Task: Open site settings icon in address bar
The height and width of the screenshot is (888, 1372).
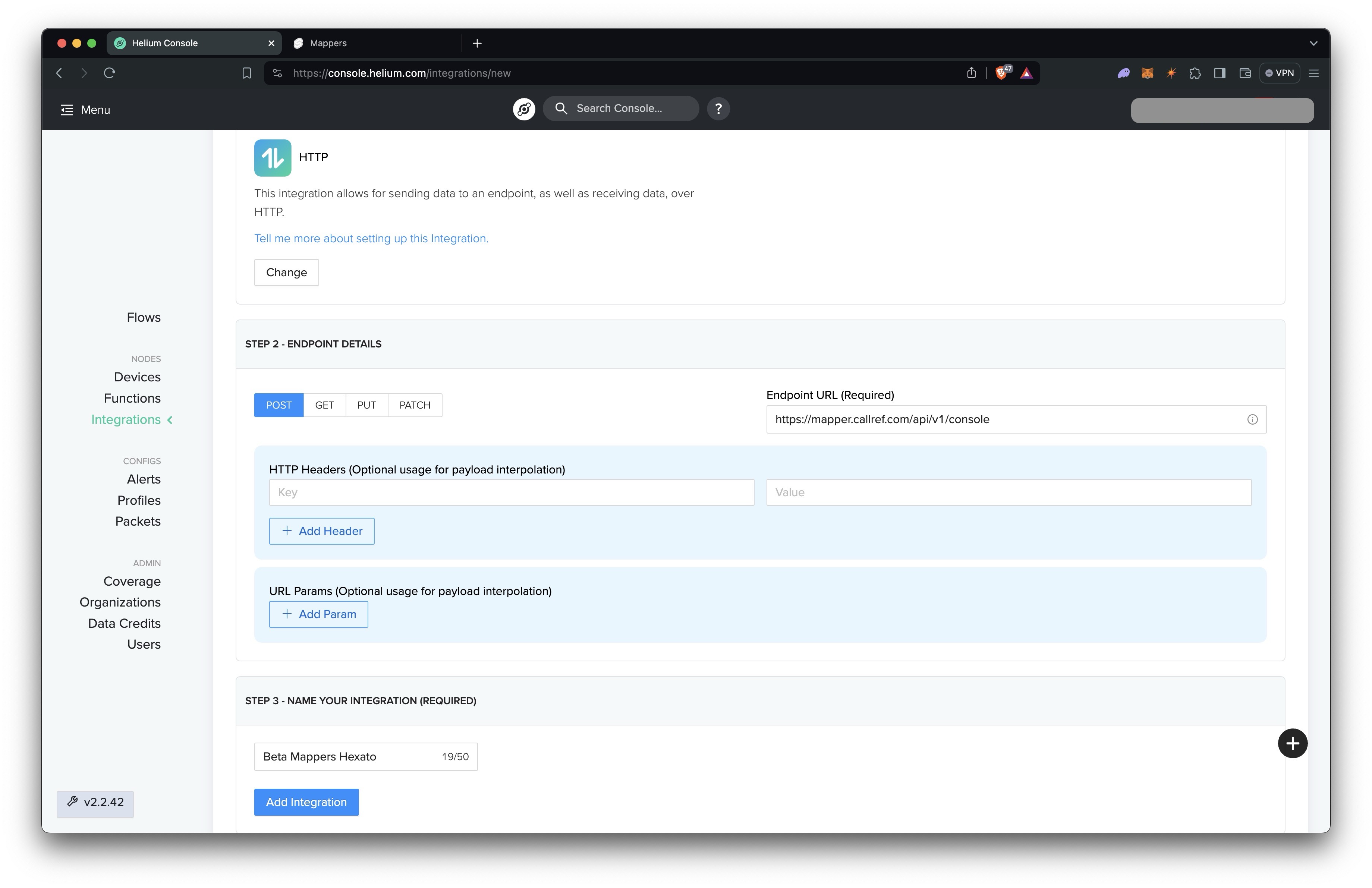Action: pos(277,73)
